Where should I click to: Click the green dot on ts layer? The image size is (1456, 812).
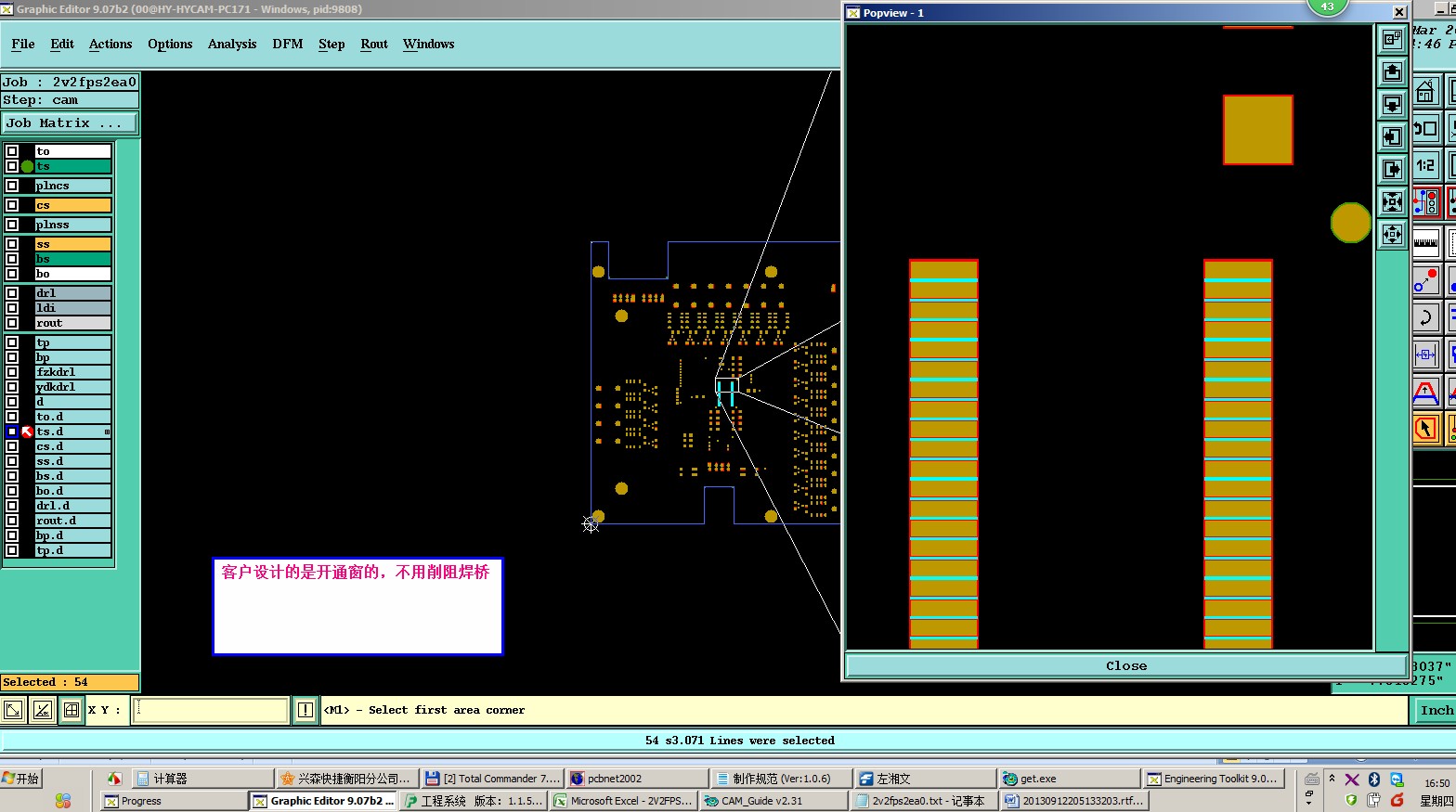tap(27, 166)
